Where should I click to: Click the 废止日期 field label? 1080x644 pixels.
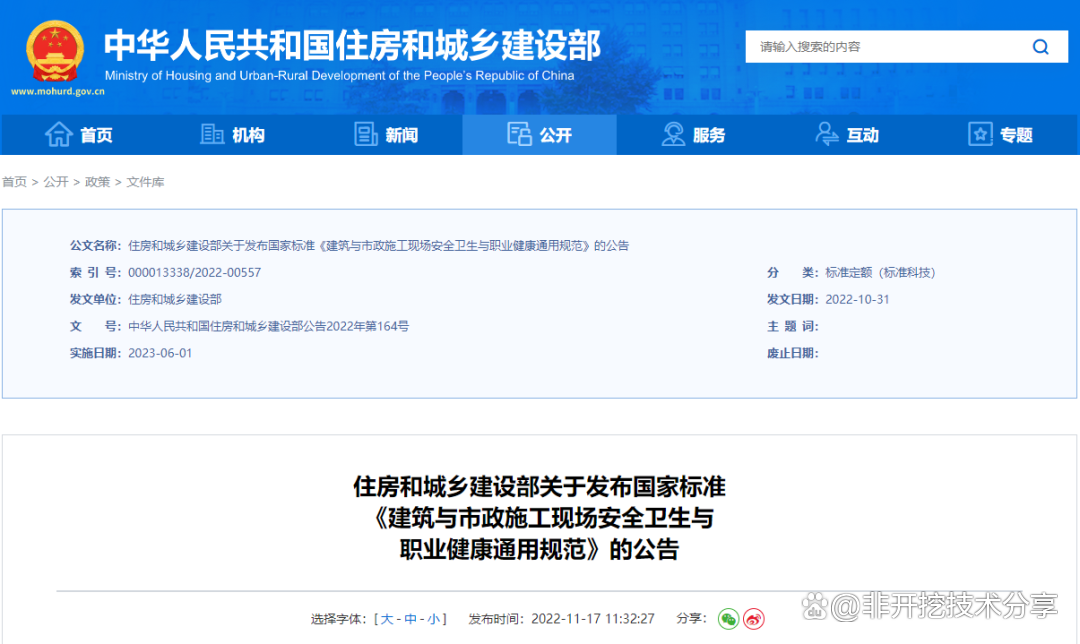click(x=793, y=353)
